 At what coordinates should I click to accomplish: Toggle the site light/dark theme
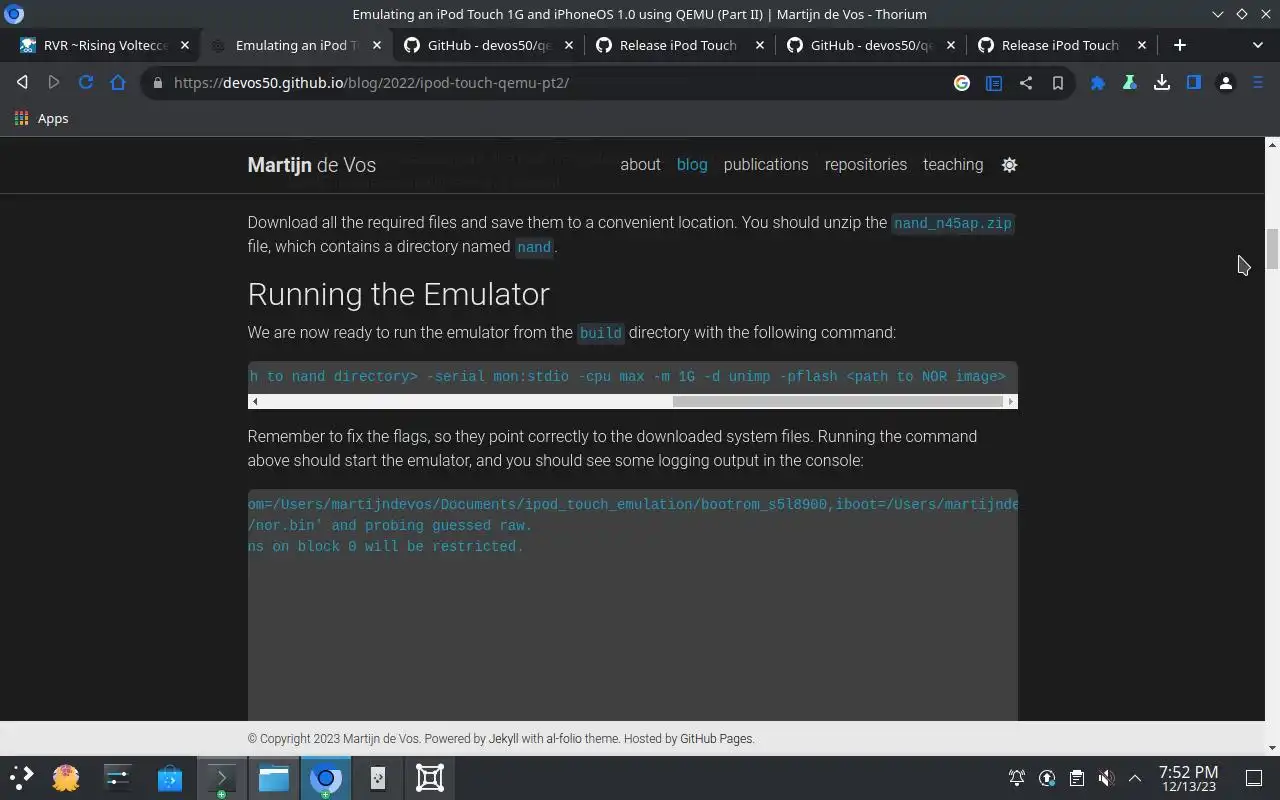tap(1009, 165)
